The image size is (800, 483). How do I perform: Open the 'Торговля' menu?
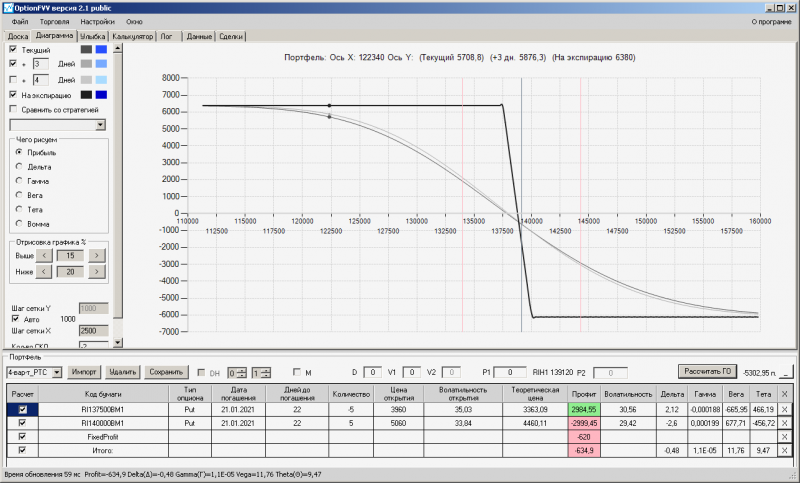coord(55,21)
